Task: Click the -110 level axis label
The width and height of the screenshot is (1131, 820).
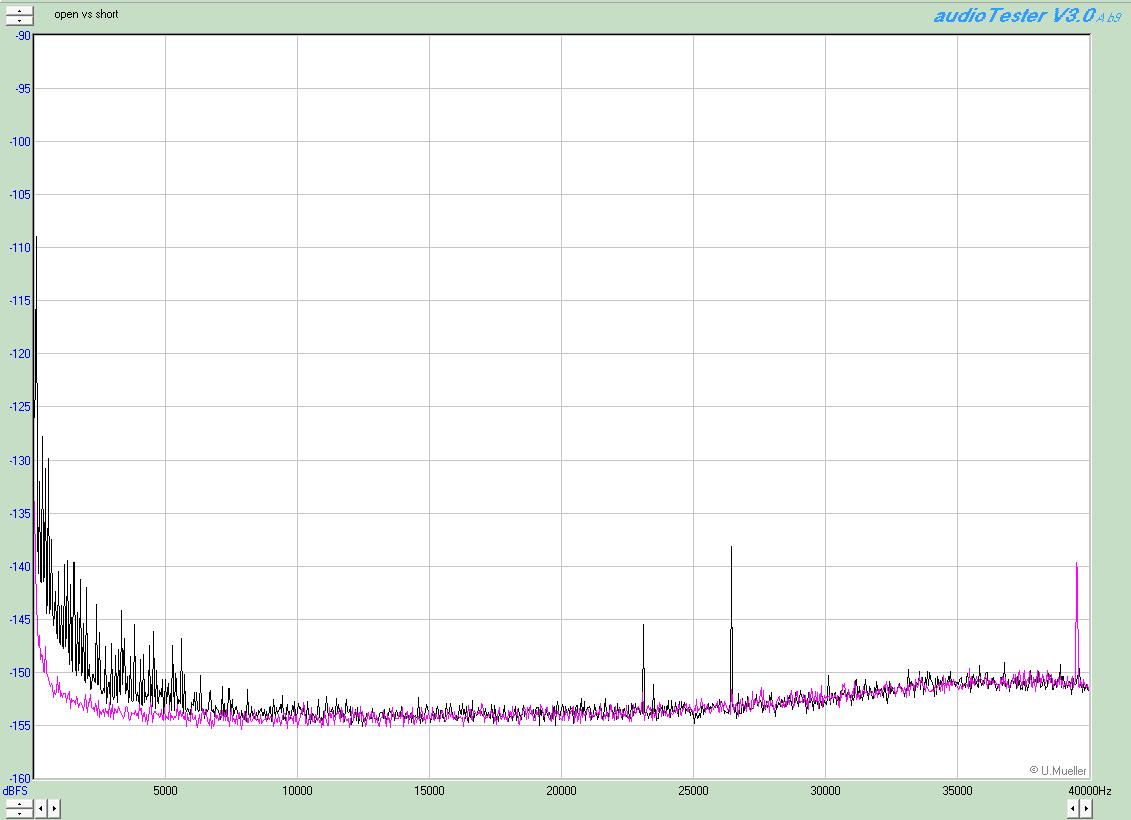Action: coord(20,248)
